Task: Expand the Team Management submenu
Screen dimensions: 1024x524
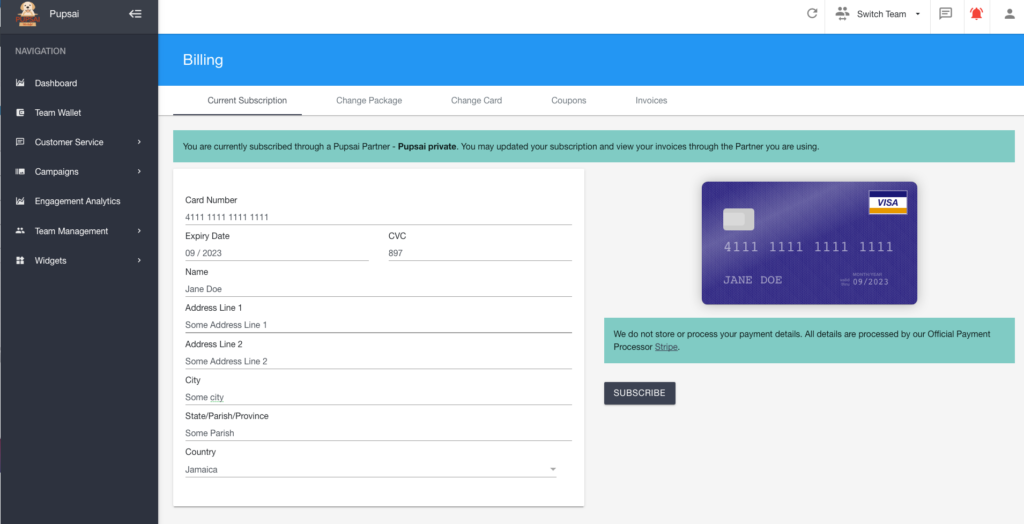Action: (139, 231)
